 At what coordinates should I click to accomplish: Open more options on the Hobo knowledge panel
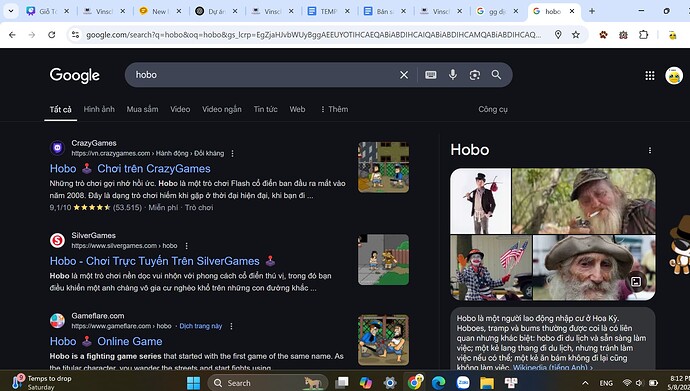coord(650,150)
